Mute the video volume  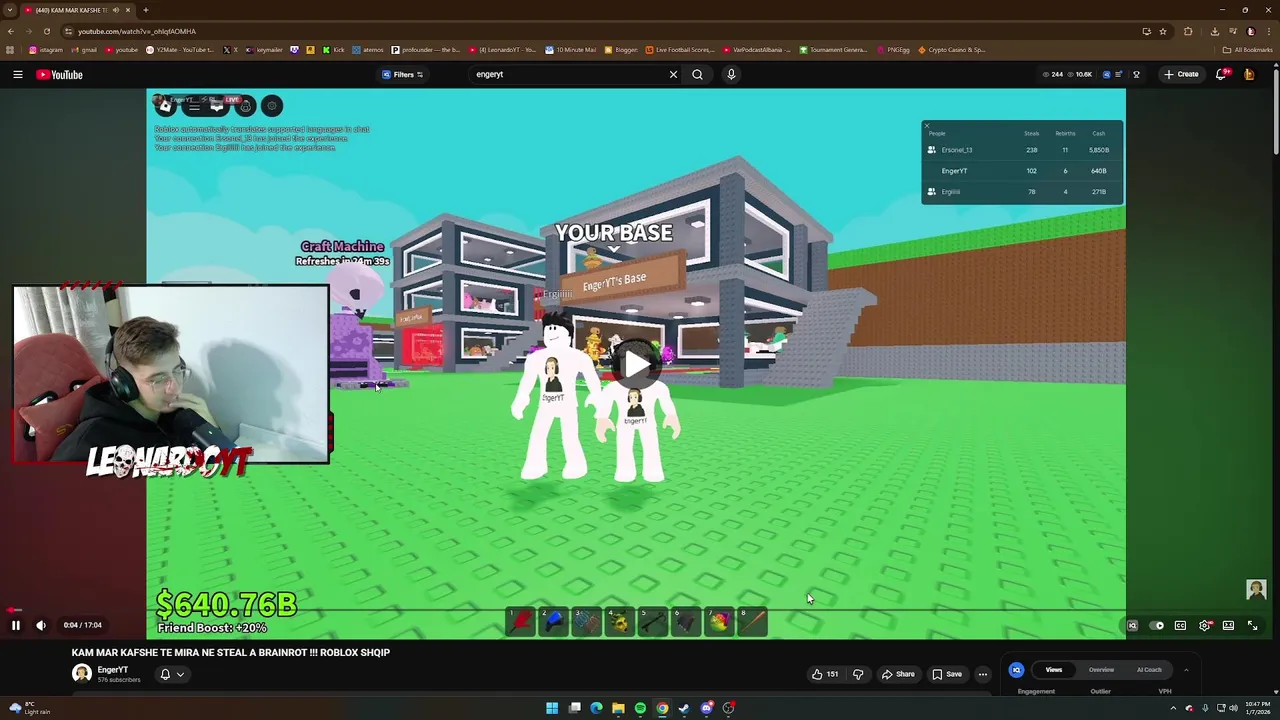[41, 625]
